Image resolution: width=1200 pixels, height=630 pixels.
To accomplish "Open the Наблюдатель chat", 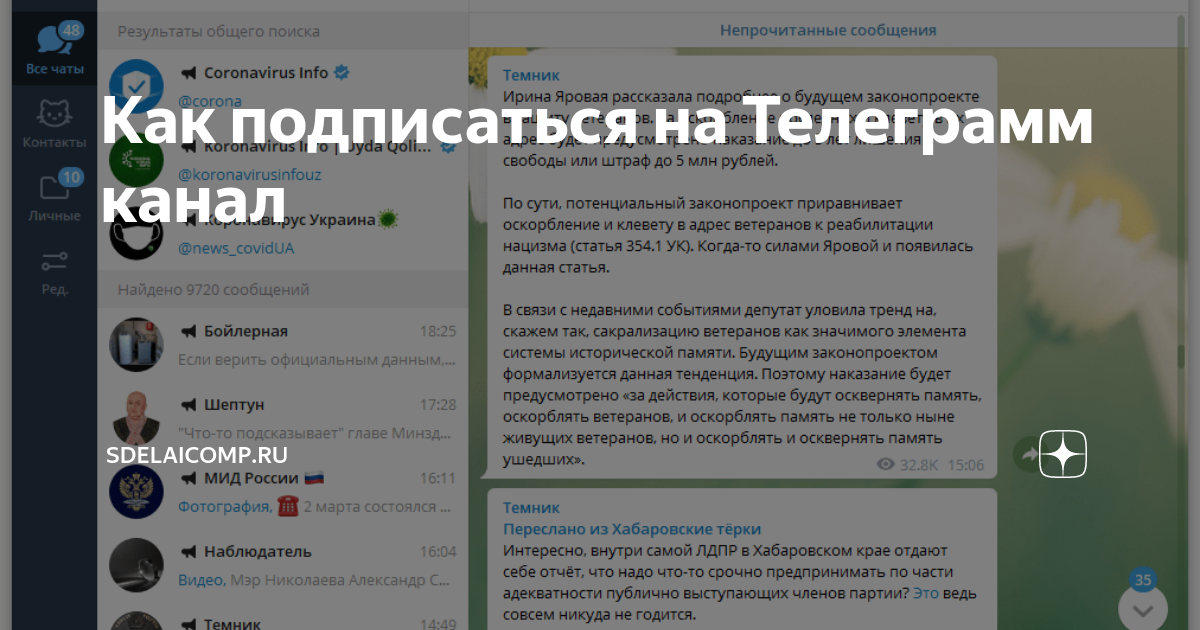I will 283,565.
